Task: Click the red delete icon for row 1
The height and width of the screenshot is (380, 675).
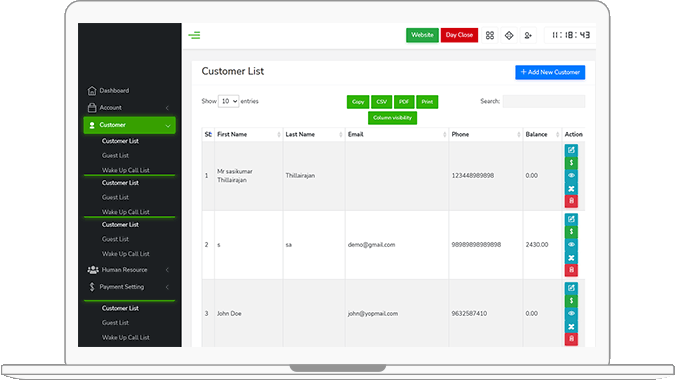Action: [571, 201]
